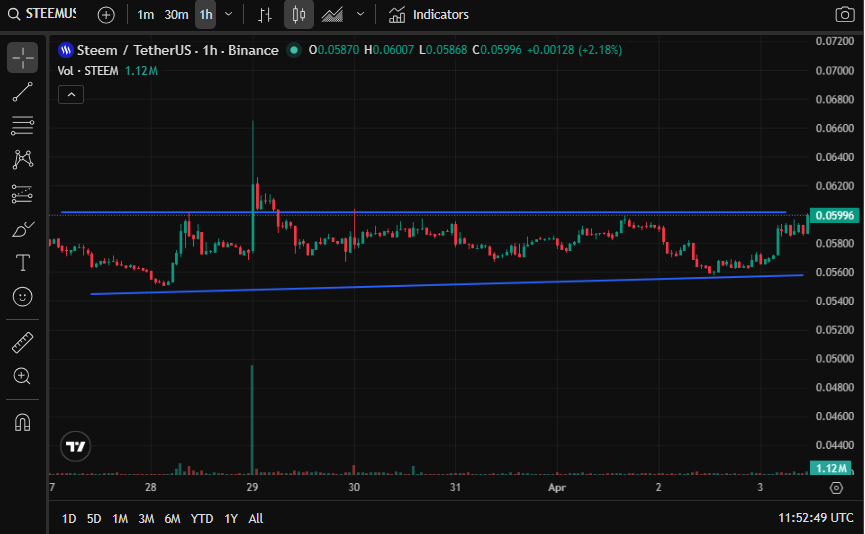Select the crosshair cursor tool
Image resolution: width=865 pixels, height=534 pixels.
point(23,57)
